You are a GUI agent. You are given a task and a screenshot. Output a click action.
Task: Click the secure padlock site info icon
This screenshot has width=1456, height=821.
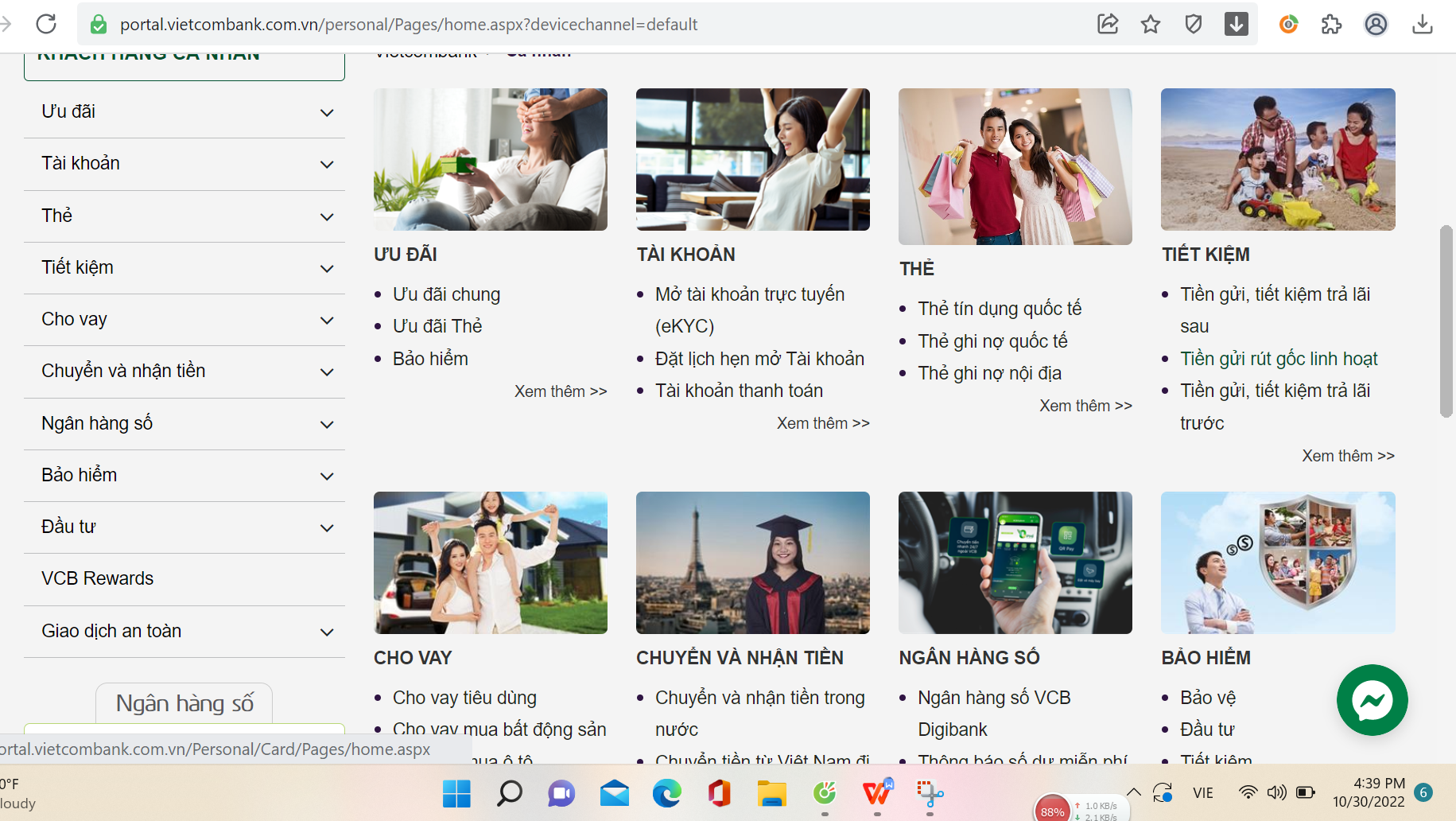click(x=99, y=25)
